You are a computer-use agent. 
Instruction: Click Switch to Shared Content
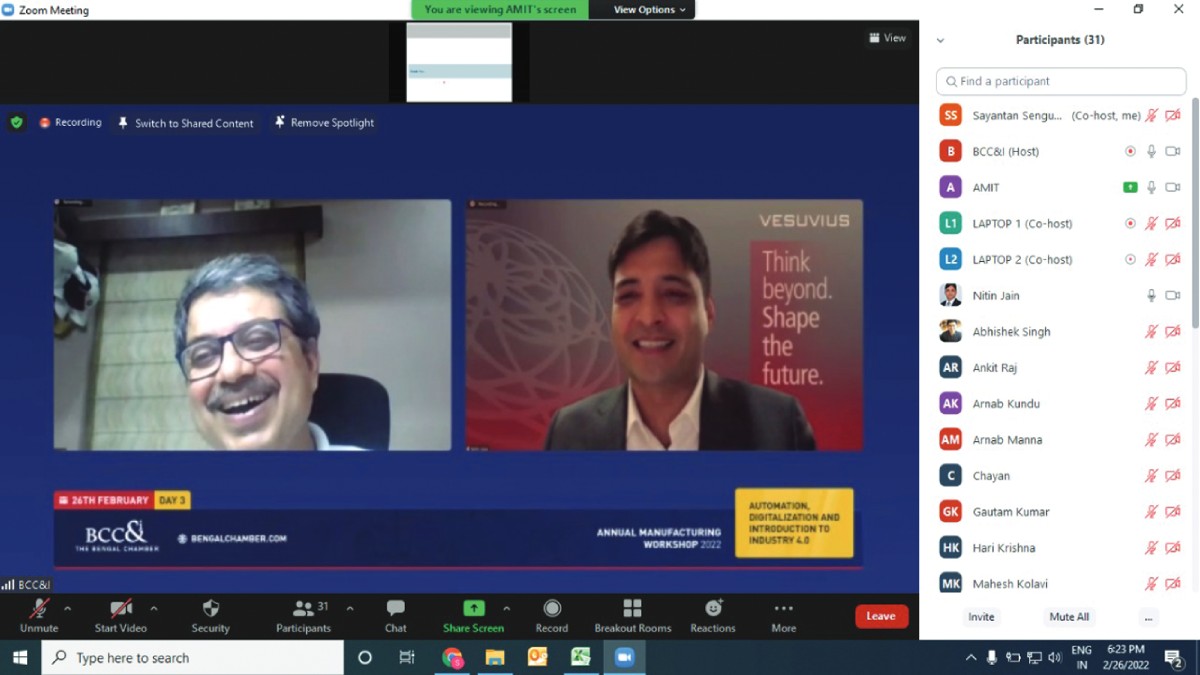click(x=186, y=123)
